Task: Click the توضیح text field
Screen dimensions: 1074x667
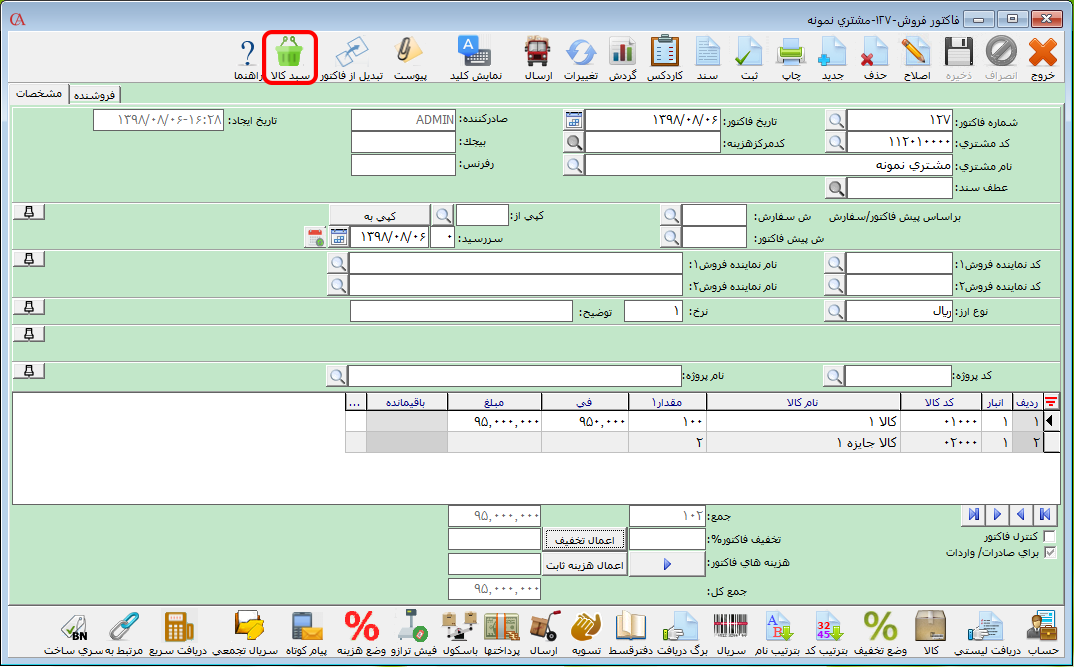Action: (x=460, y=312)
